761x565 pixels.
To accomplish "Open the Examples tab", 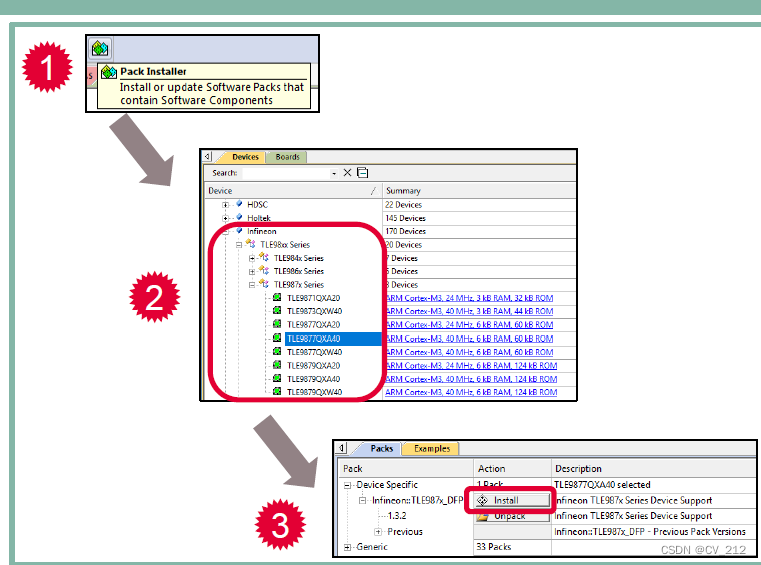I will [431, 449].
